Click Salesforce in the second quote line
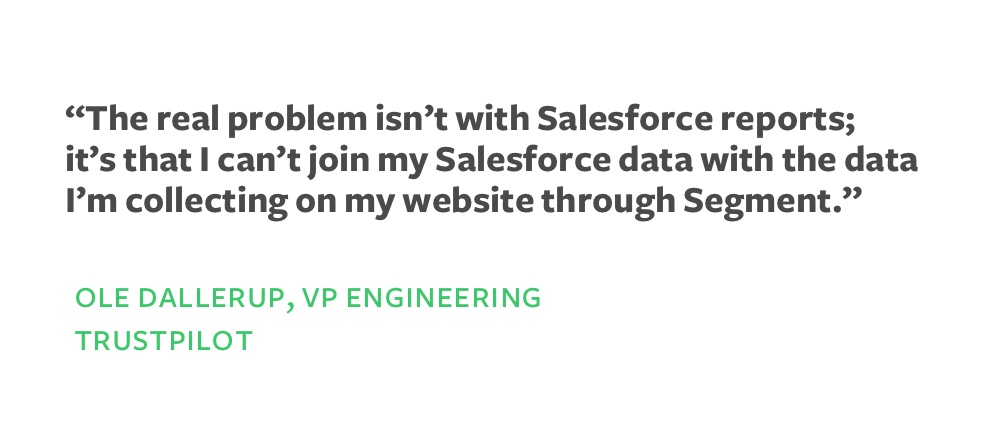 pos(522,160)
